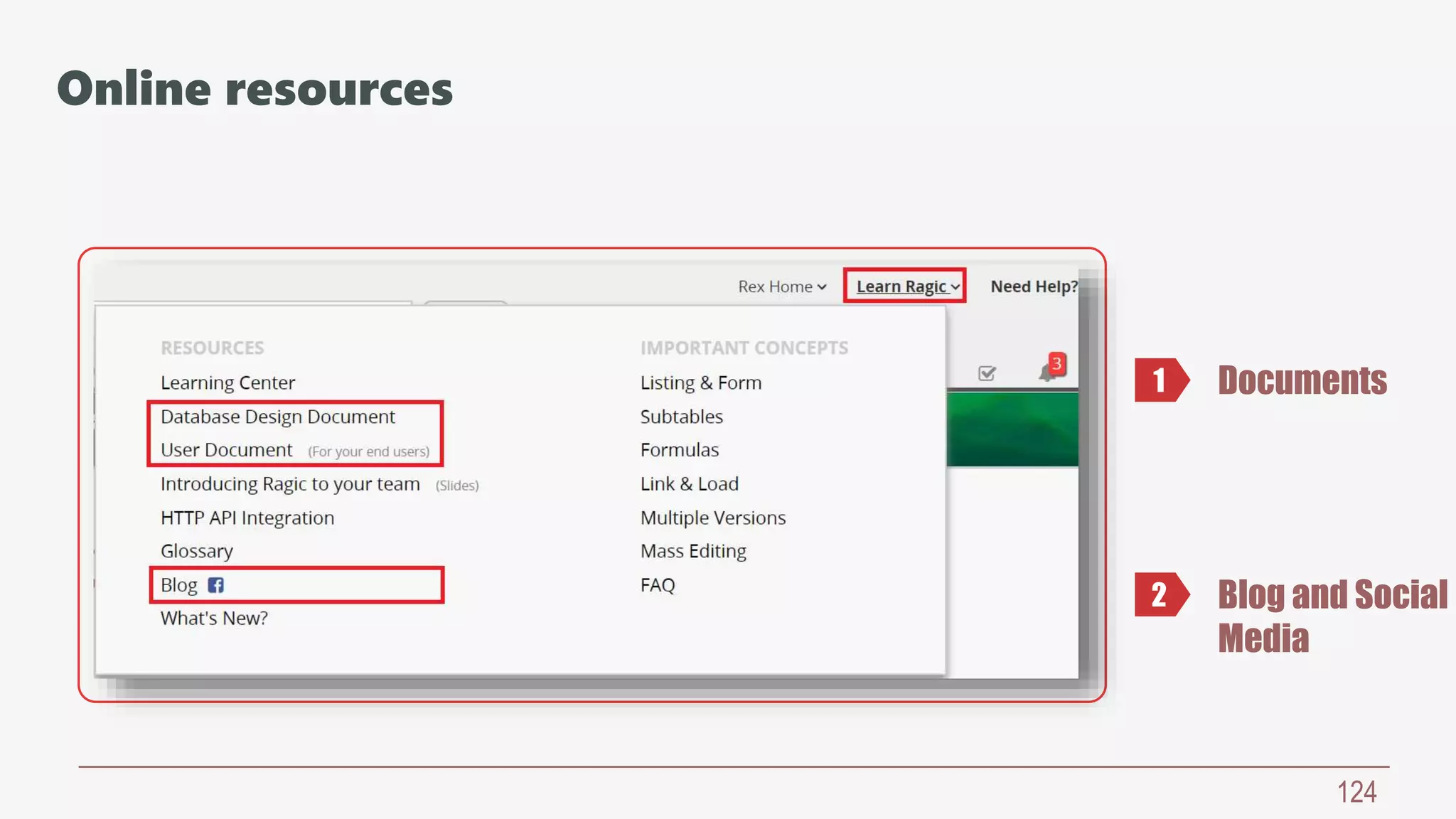Open the Learn Ragic dropdown menu
Viewport: 1456px width, 819px height.
coord(908,287)
